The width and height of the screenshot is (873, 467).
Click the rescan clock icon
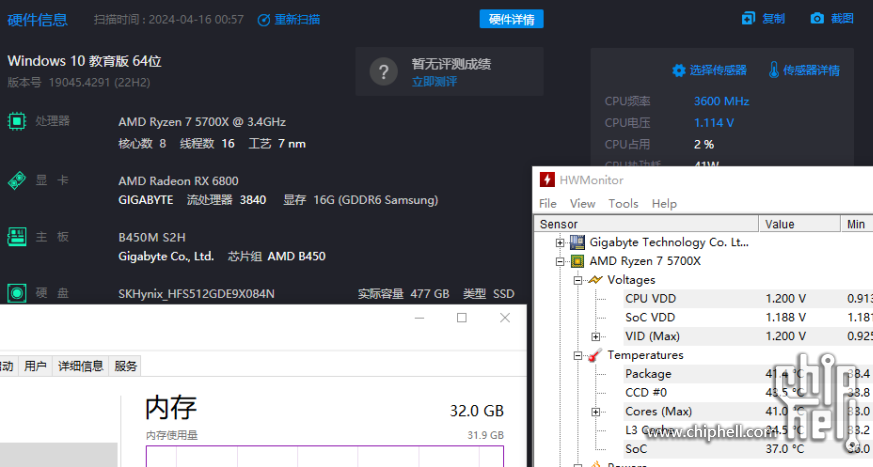263,20
